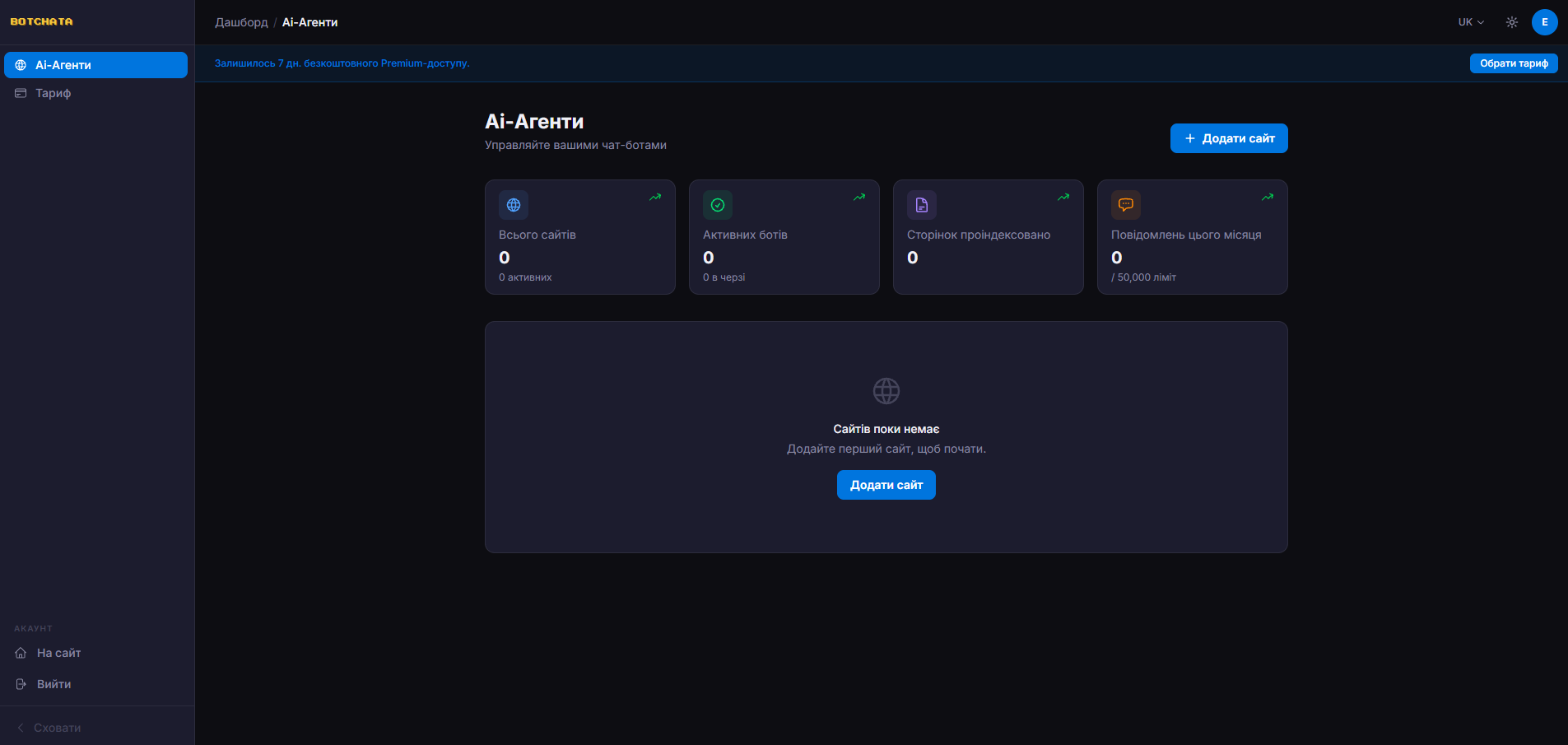Screen dimensions: 1568x745
Task: Click trend arrow in Всього сайтів card
Action: pyautogui.click(x=655, y=197)
